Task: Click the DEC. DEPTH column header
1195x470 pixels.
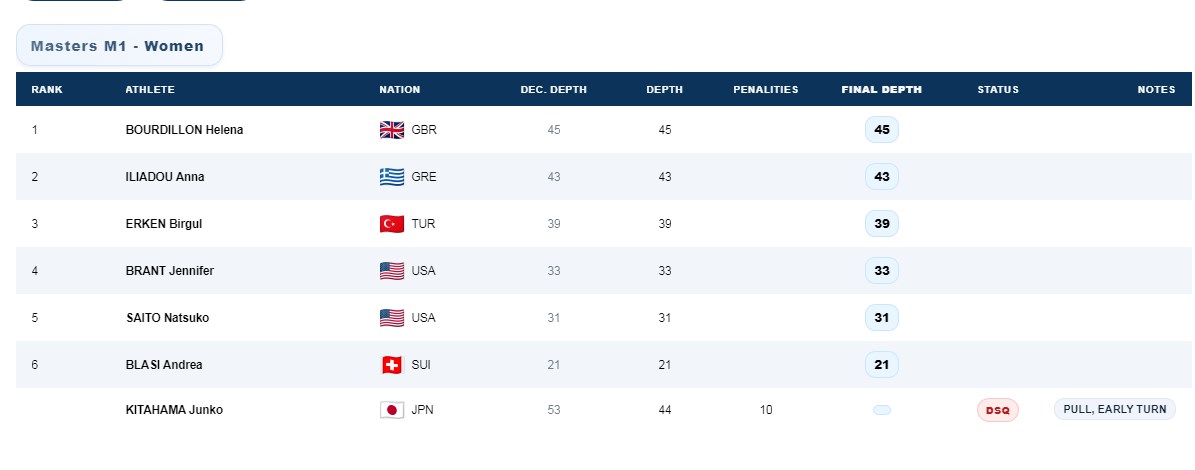Action: [553, 89]
